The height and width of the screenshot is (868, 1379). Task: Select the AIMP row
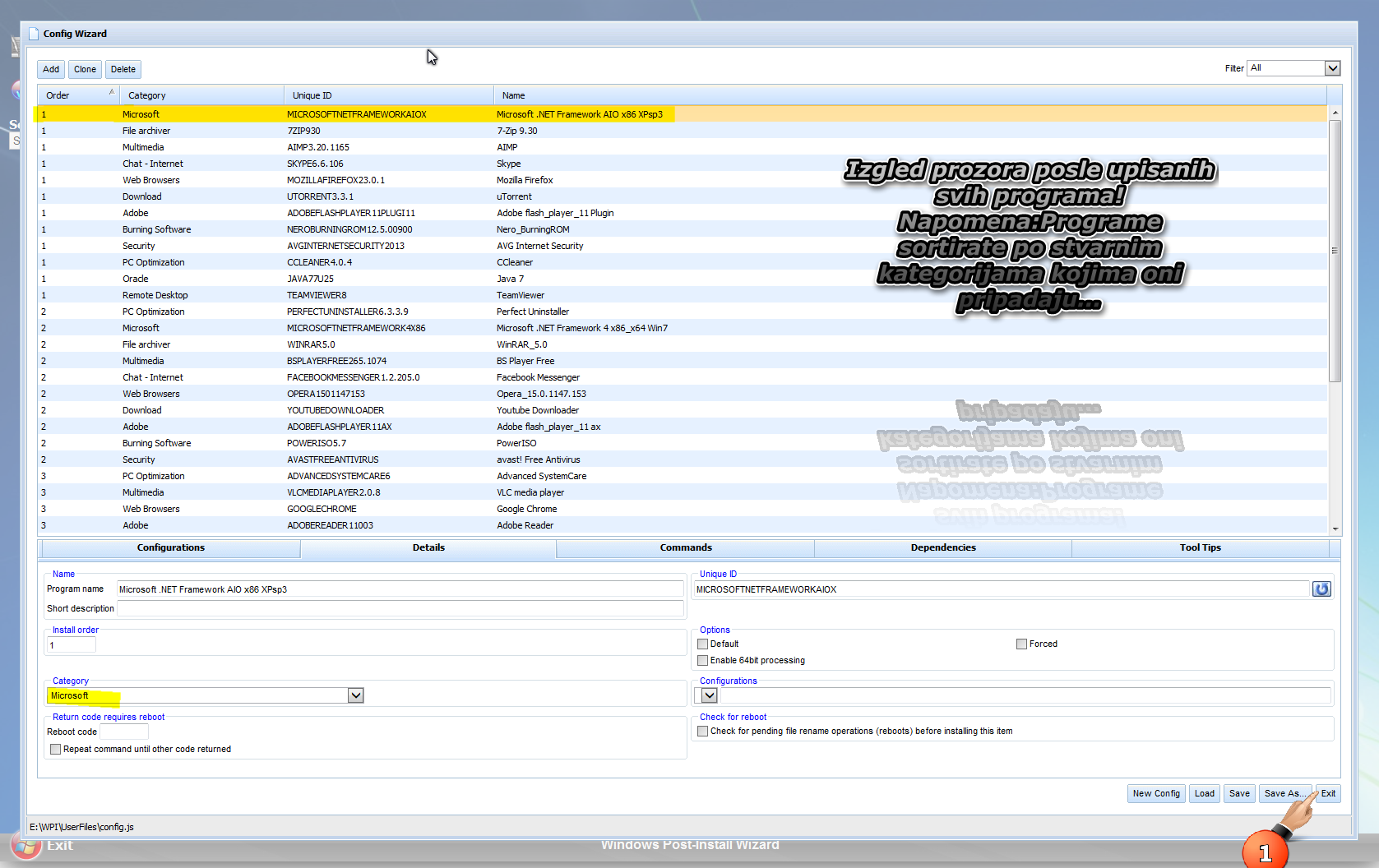[683, 147]
